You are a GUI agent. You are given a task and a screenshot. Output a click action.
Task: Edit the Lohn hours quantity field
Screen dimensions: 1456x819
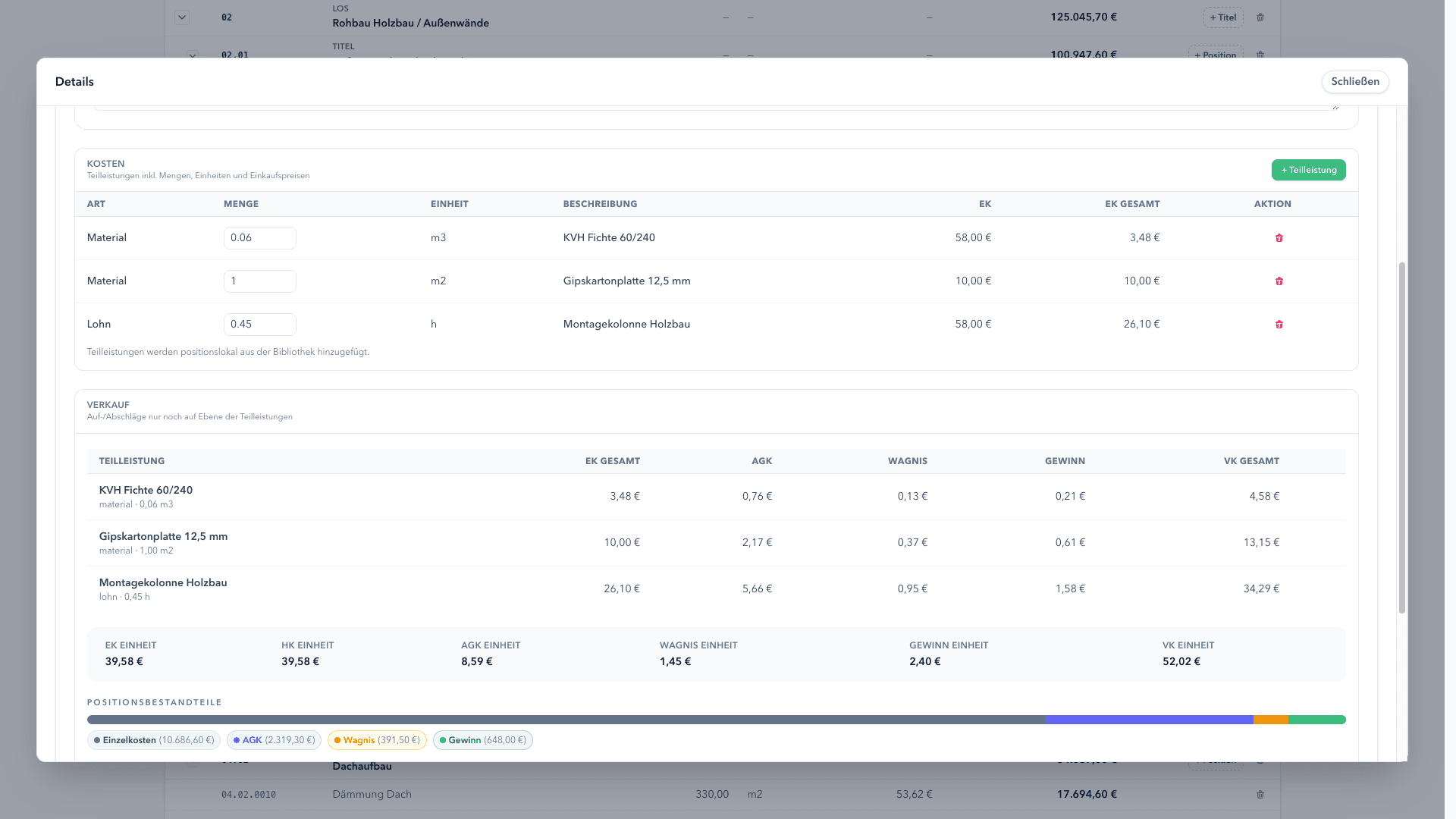click(x=259, y=325)
